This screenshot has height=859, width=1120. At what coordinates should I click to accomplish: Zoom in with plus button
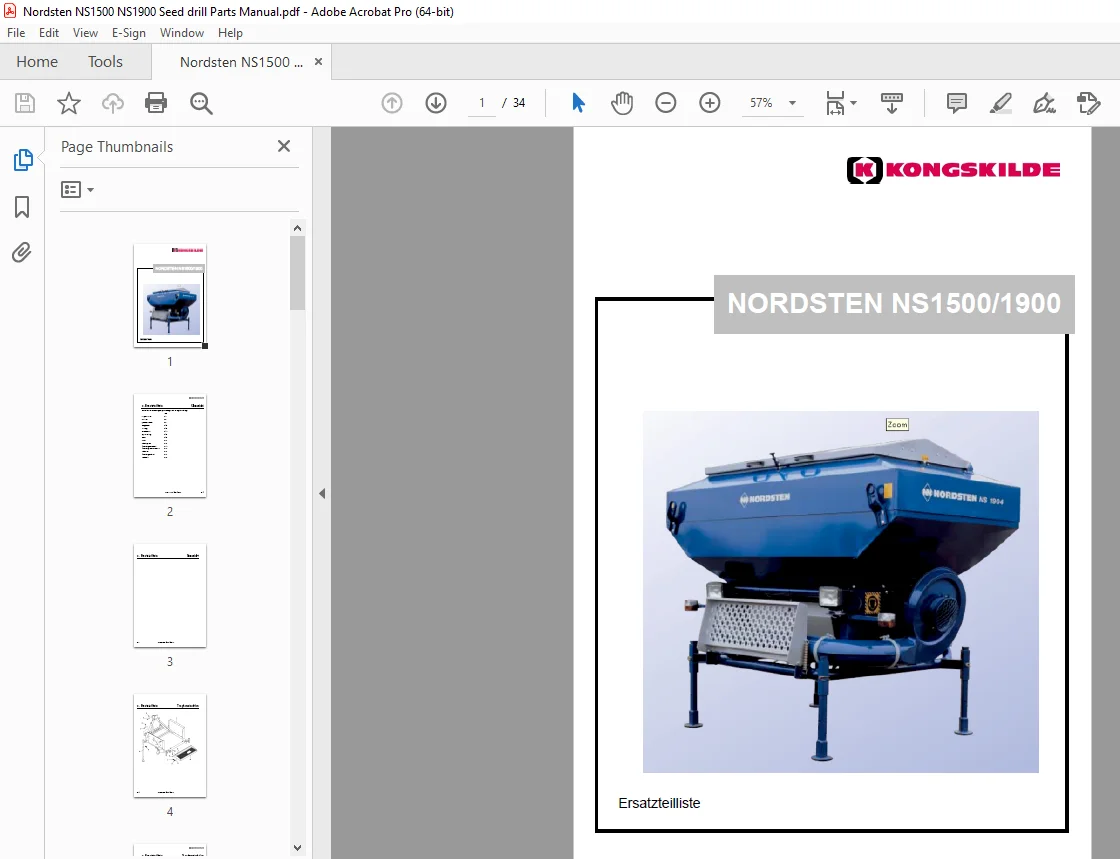click(x=709, y=103)
